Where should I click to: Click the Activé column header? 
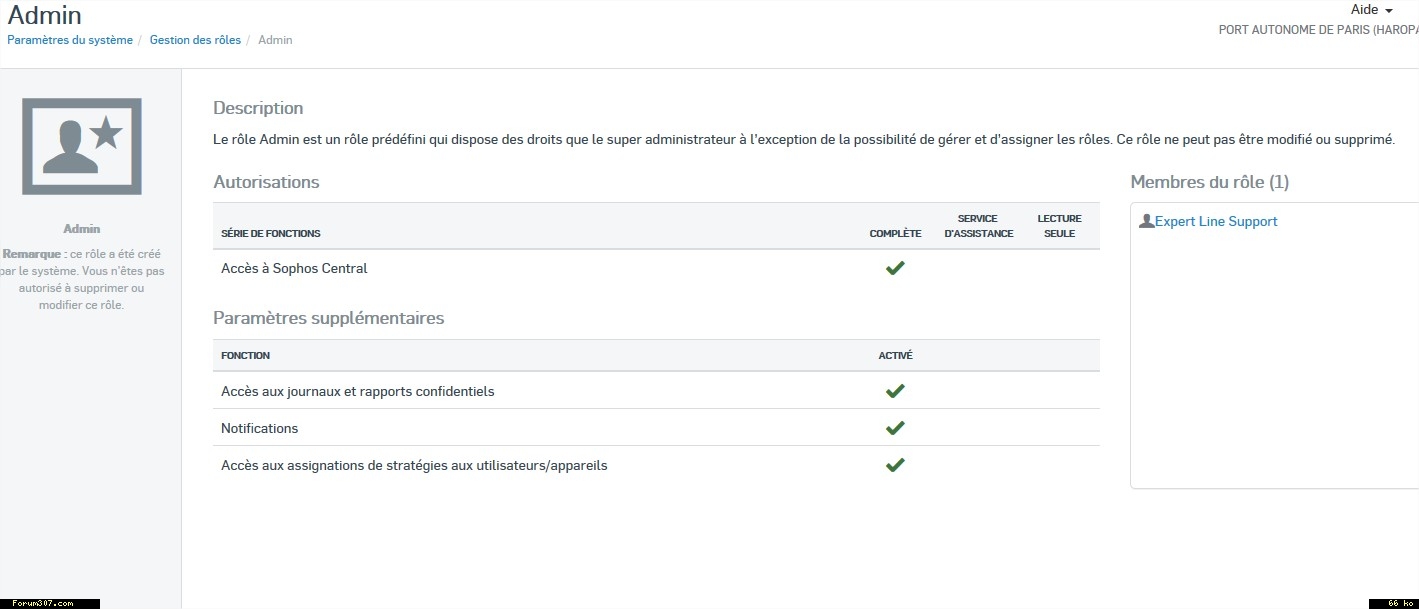pos(895,355)
